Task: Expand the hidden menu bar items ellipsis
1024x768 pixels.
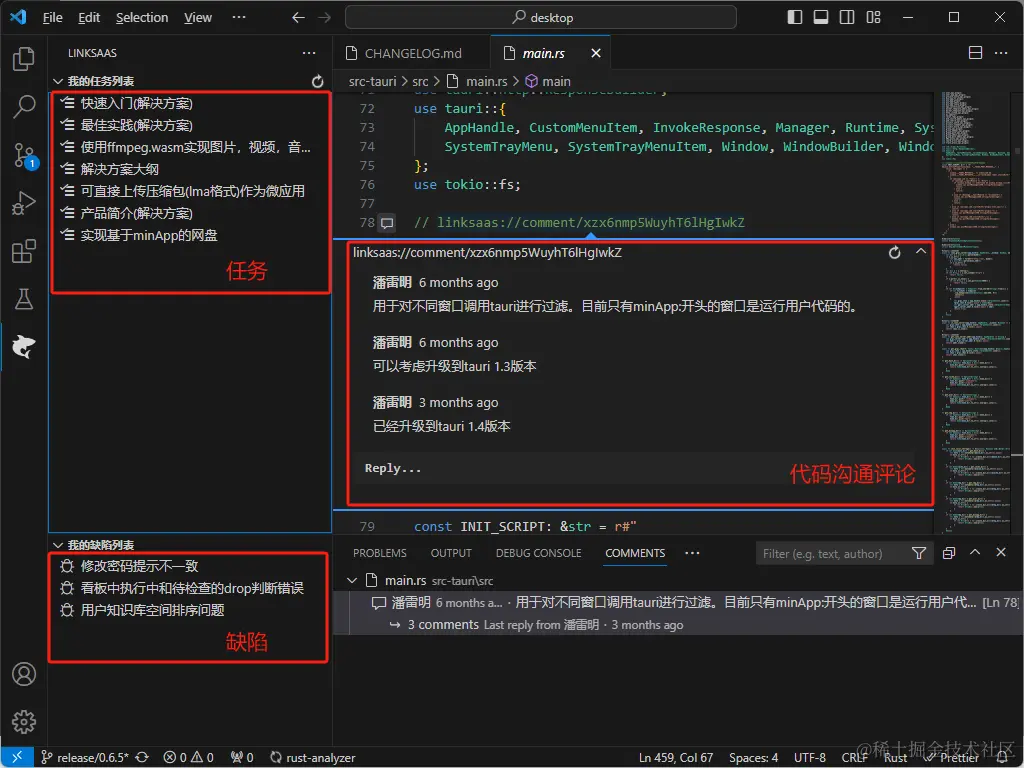Action: pyautogui.click(x=239, y=17)
